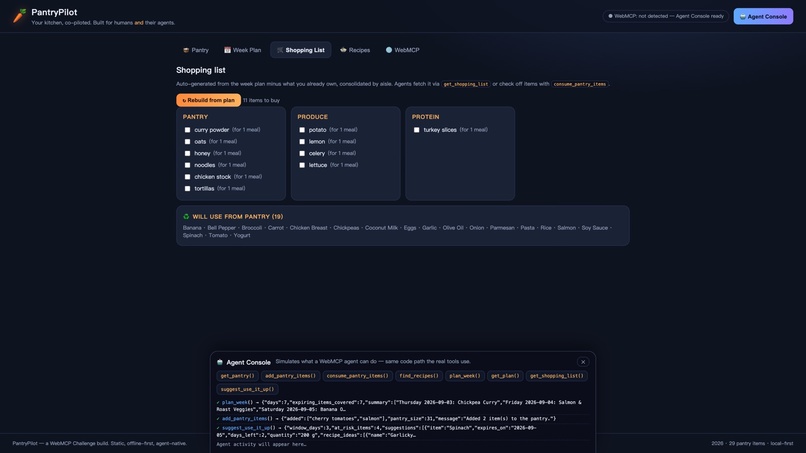Run get_plan() tool chip

(x=505, y=376)
